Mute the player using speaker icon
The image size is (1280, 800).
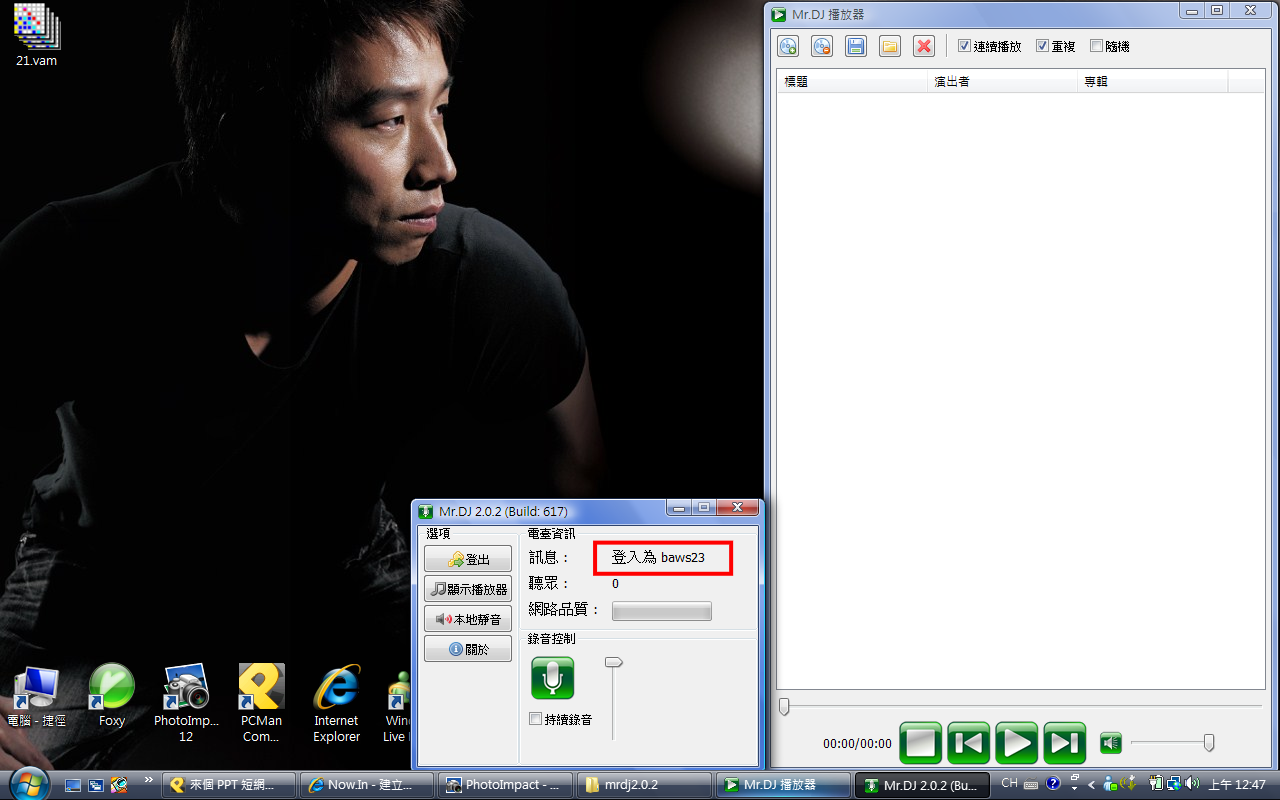coord(1110,743)
